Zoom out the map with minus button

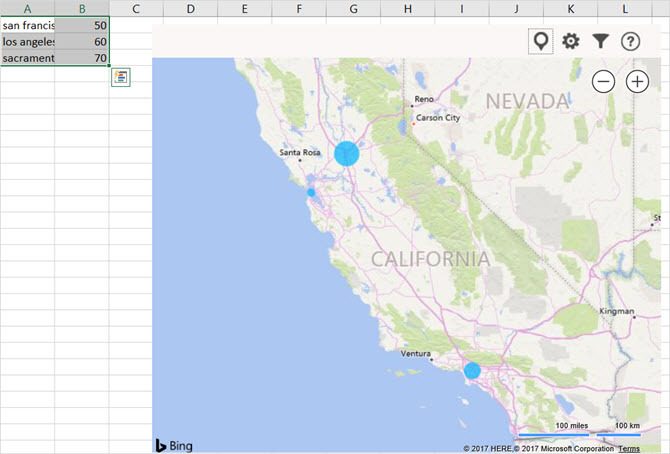point(603,82)
